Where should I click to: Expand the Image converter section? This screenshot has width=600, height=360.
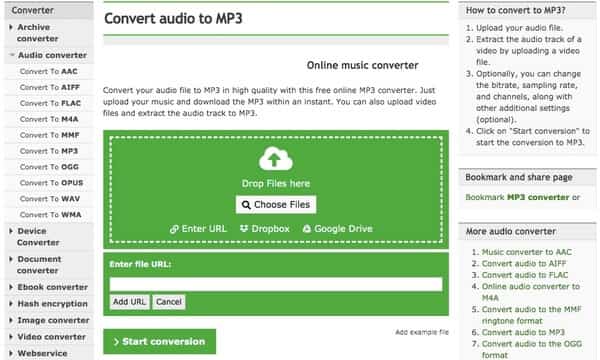point(49,320)
